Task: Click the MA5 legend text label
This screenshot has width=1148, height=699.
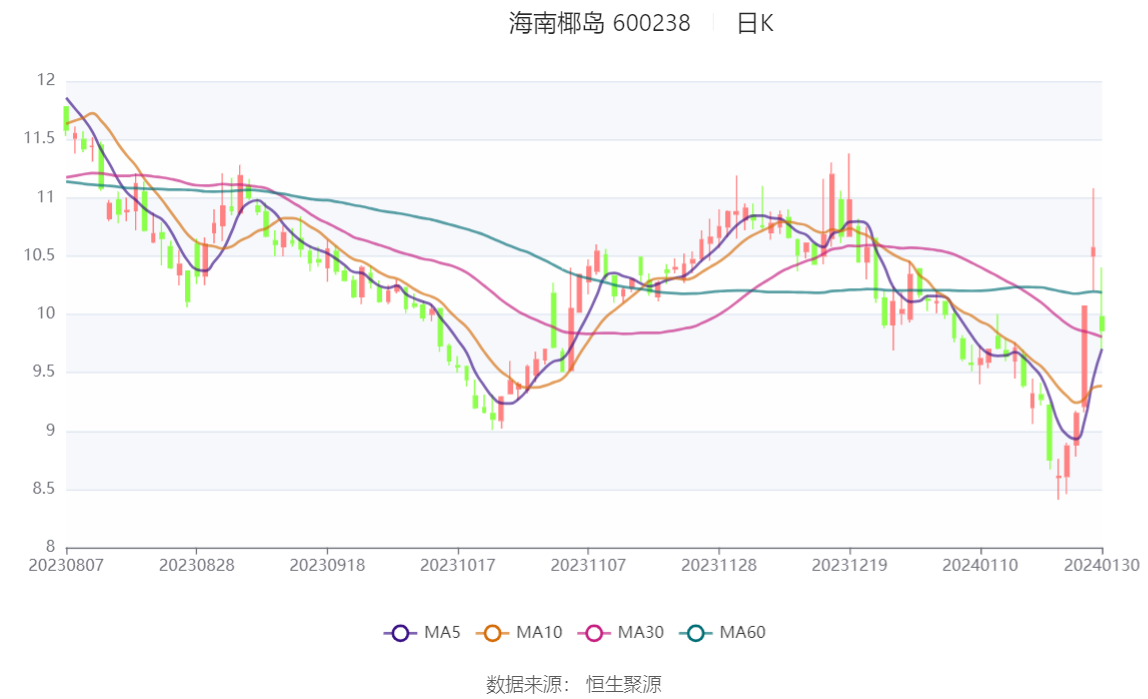Action: pos(442,632)
